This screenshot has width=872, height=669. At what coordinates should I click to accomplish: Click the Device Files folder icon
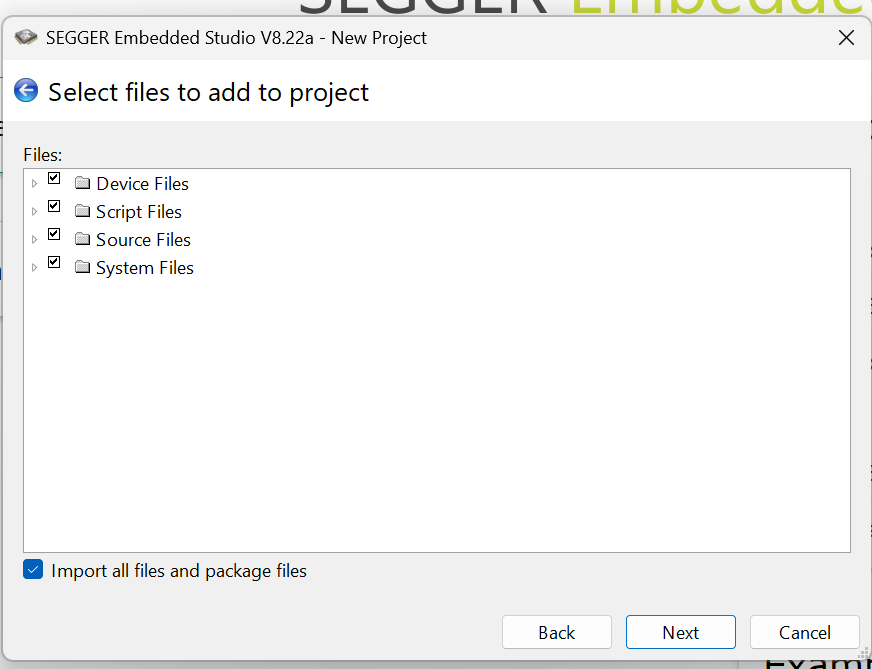[x=82, y=184]
